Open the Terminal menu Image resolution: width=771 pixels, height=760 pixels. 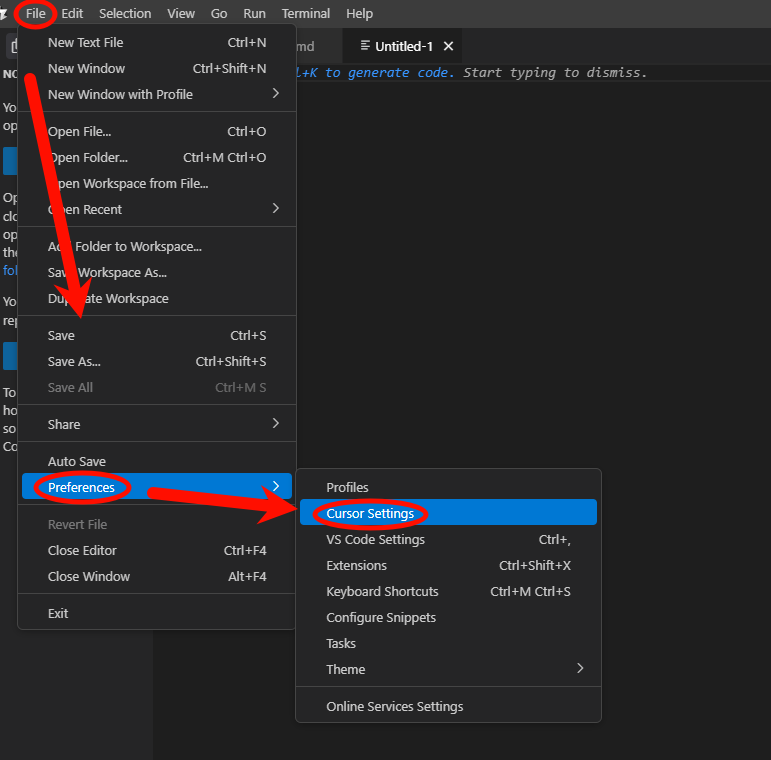(x=305, y=14)
